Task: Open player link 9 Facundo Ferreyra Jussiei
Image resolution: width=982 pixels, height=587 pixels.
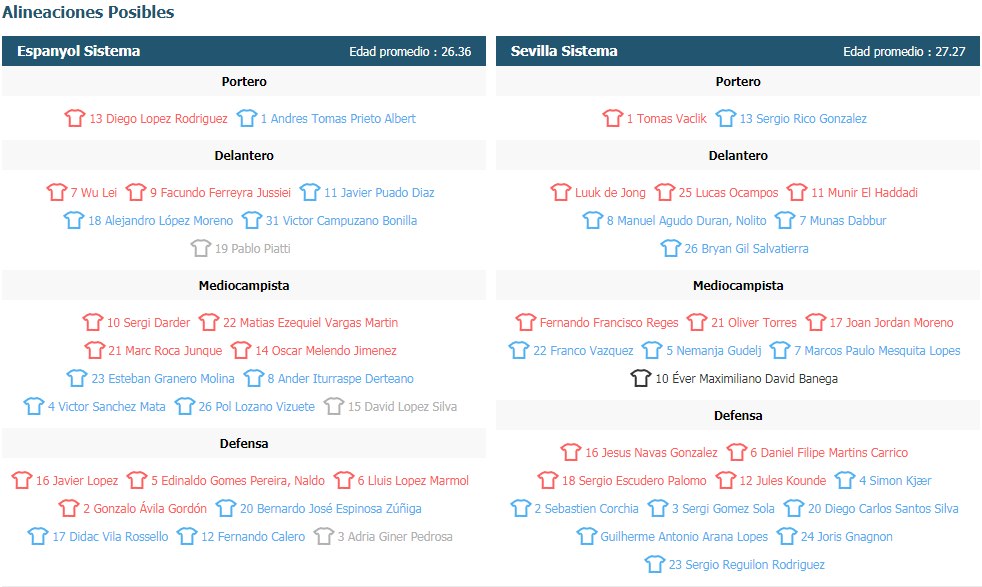Action: click(220, 192)
